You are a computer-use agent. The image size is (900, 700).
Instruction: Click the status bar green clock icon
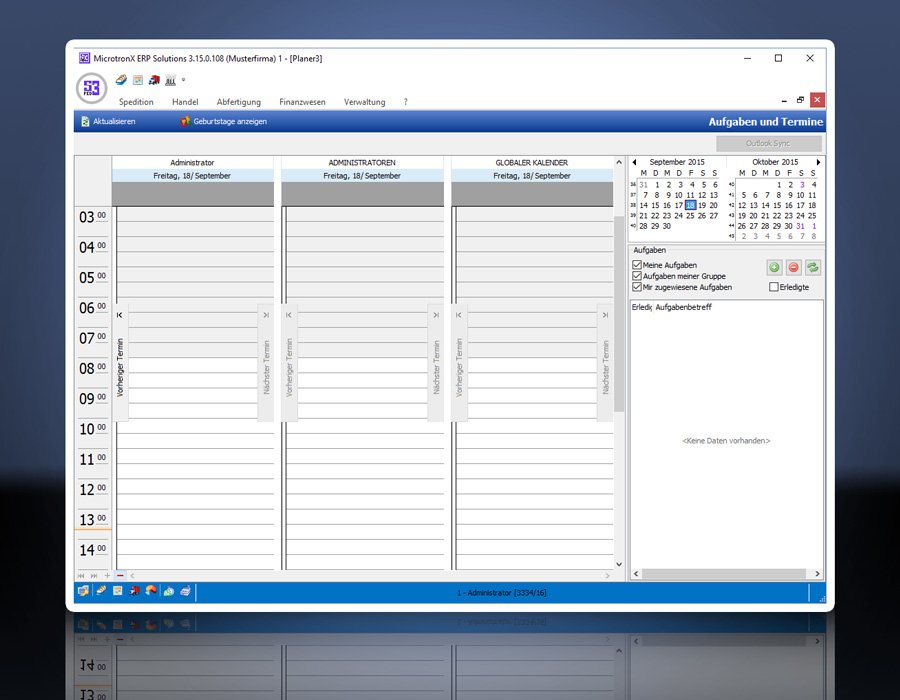(x=169, y=591)
